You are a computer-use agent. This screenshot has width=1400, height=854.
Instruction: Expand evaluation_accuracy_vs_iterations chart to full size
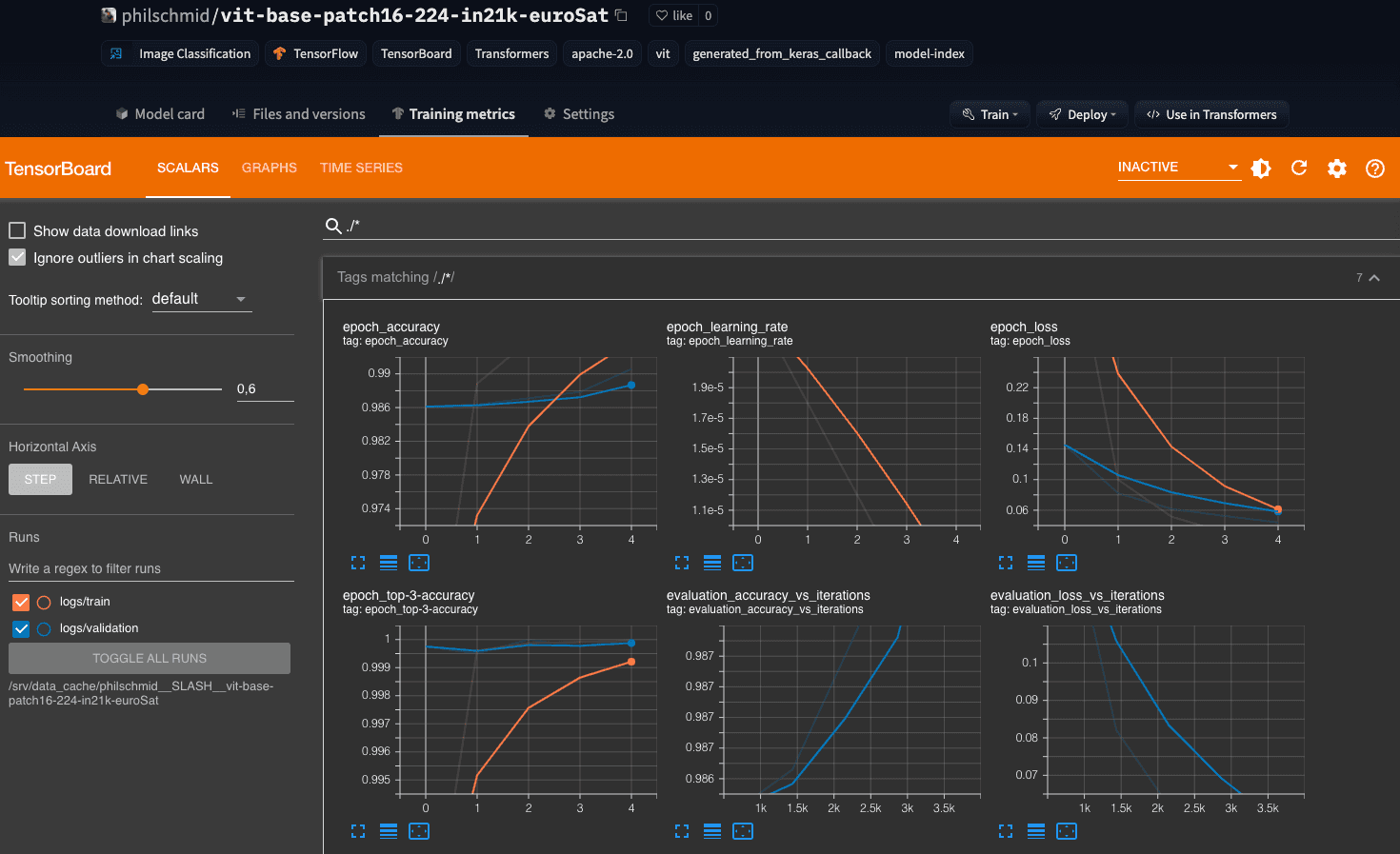coord(682,831)
